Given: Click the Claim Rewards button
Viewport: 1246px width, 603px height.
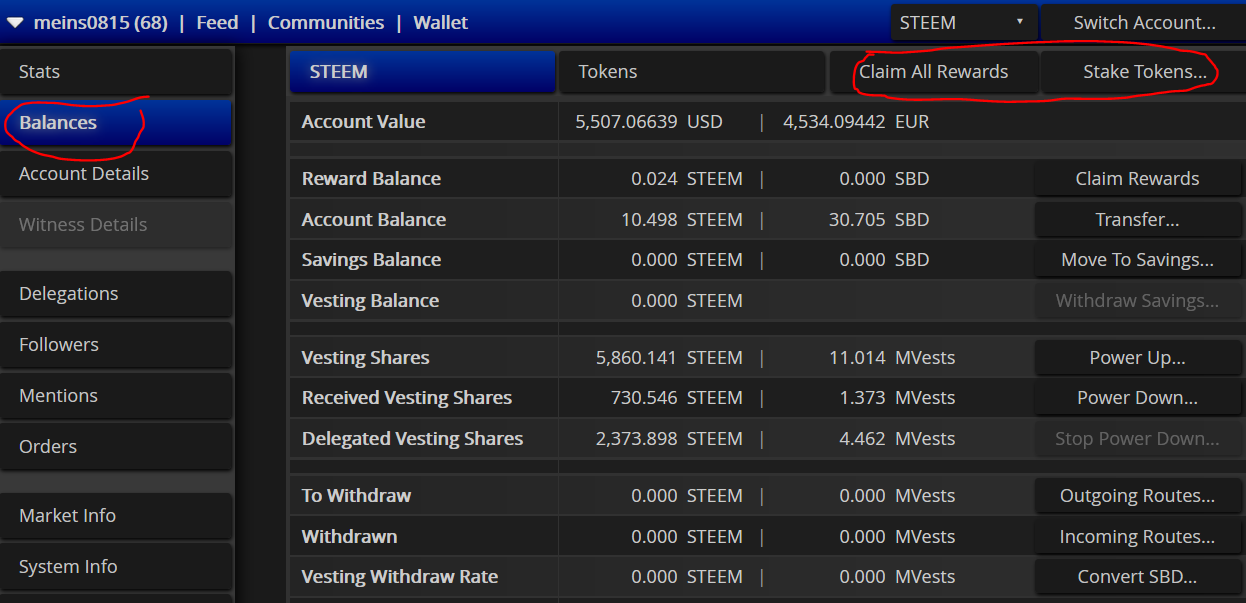Looking at the screenshot, I should click(x=1137, y=179).
